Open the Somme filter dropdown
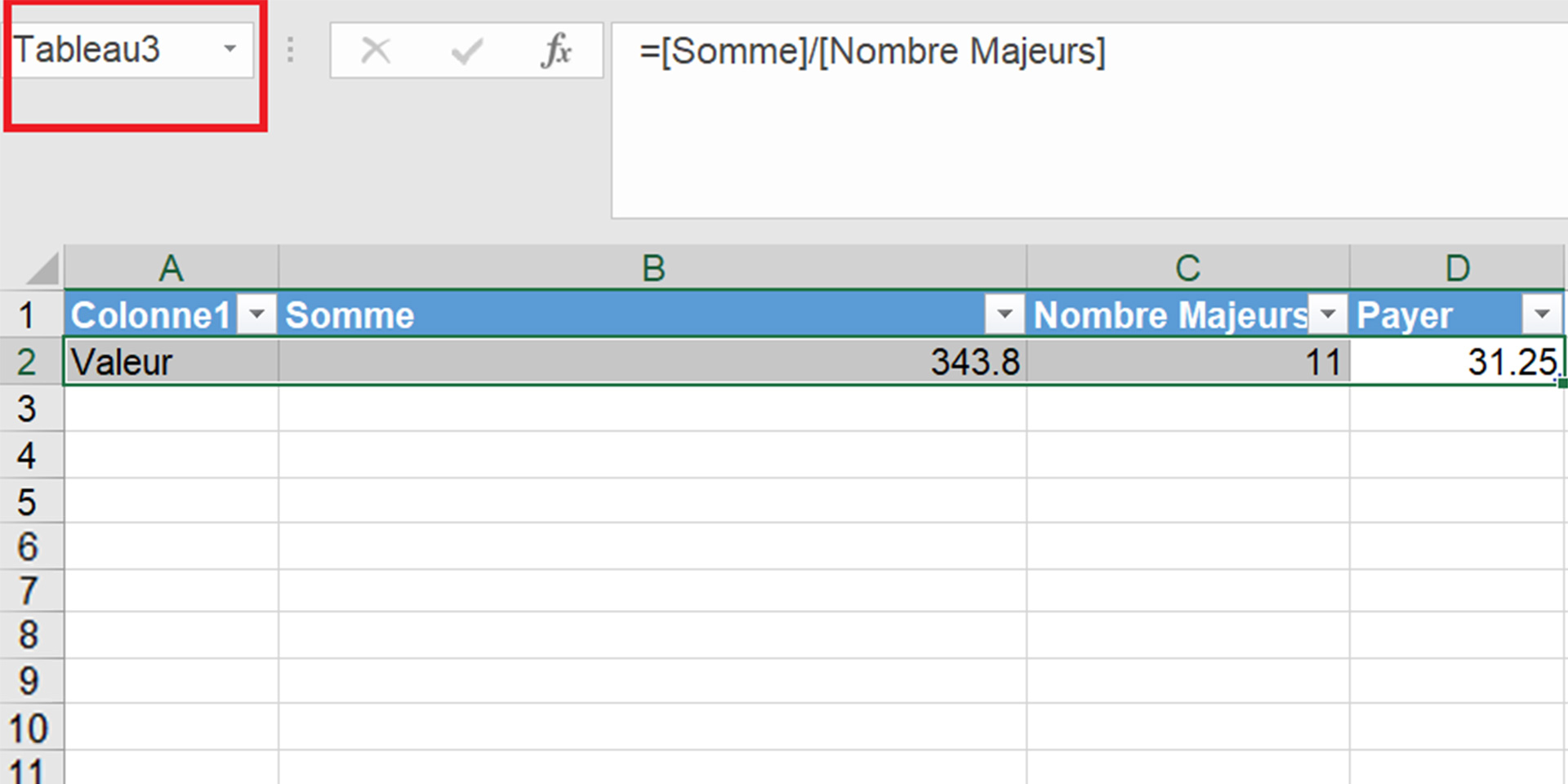The height and width of the screenshot is (784, 1568). pos(1005,314)
